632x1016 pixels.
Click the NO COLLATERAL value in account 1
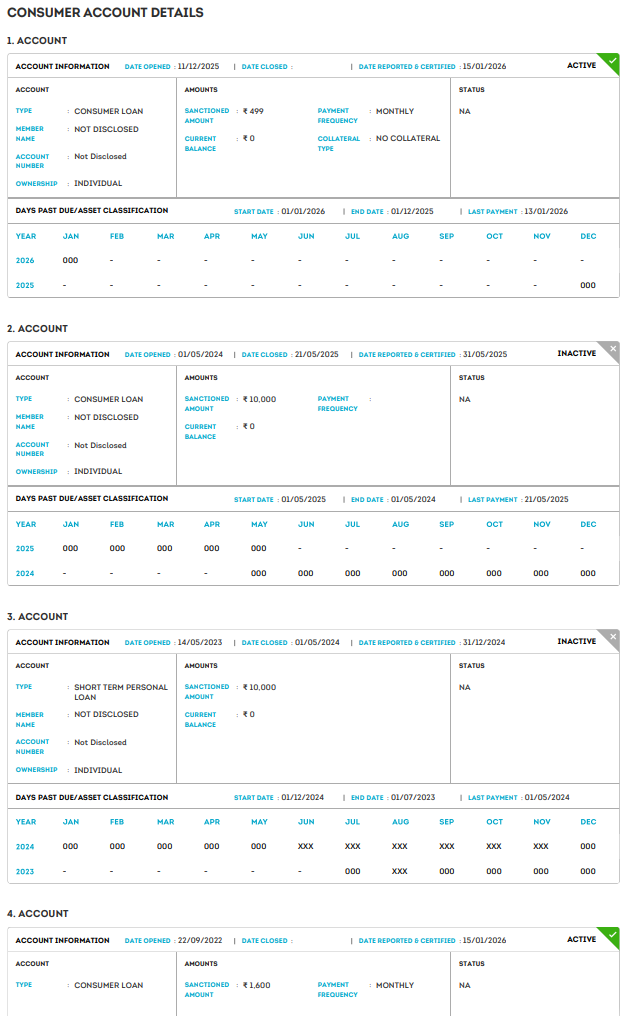(x=407, y=139)
